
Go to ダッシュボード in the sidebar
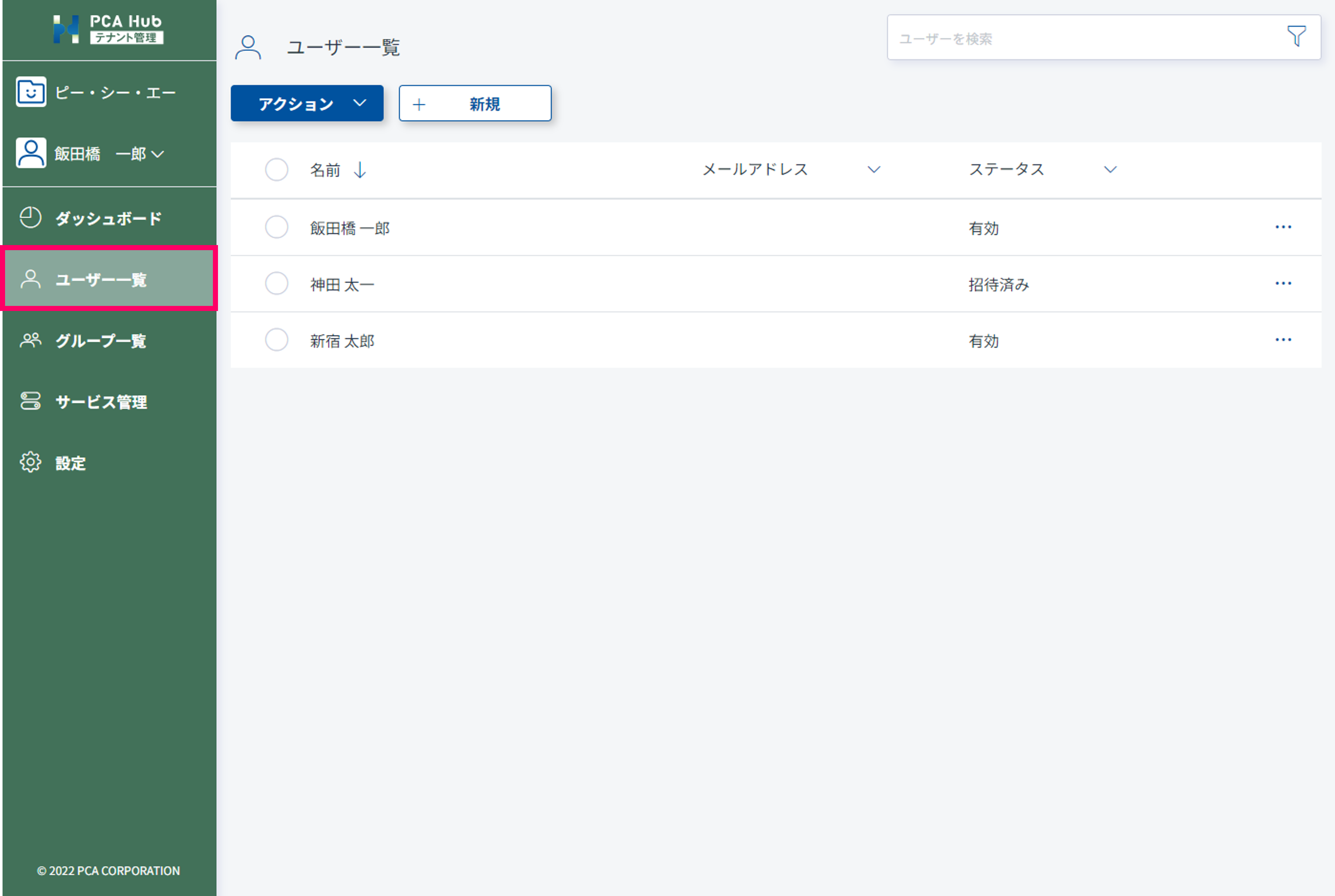click(x=108, y=218)
